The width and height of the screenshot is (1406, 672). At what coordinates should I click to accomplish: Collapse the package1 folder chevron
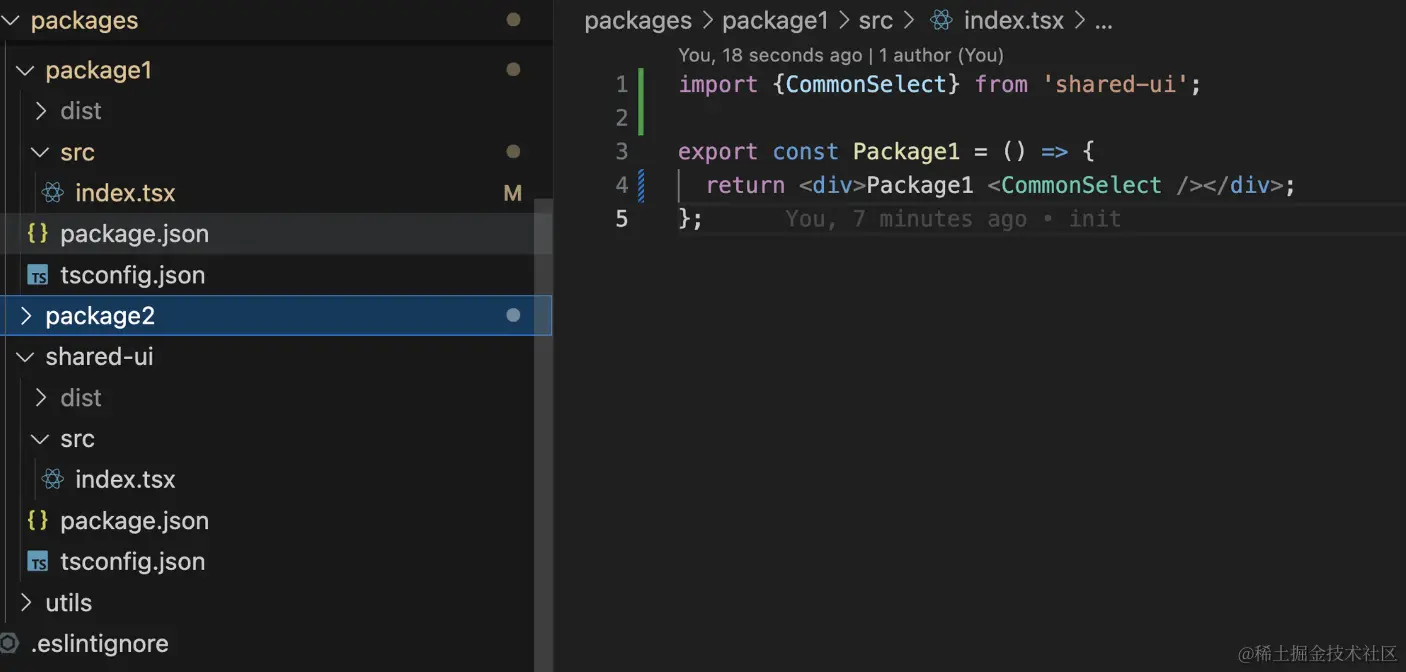(26, 70)
